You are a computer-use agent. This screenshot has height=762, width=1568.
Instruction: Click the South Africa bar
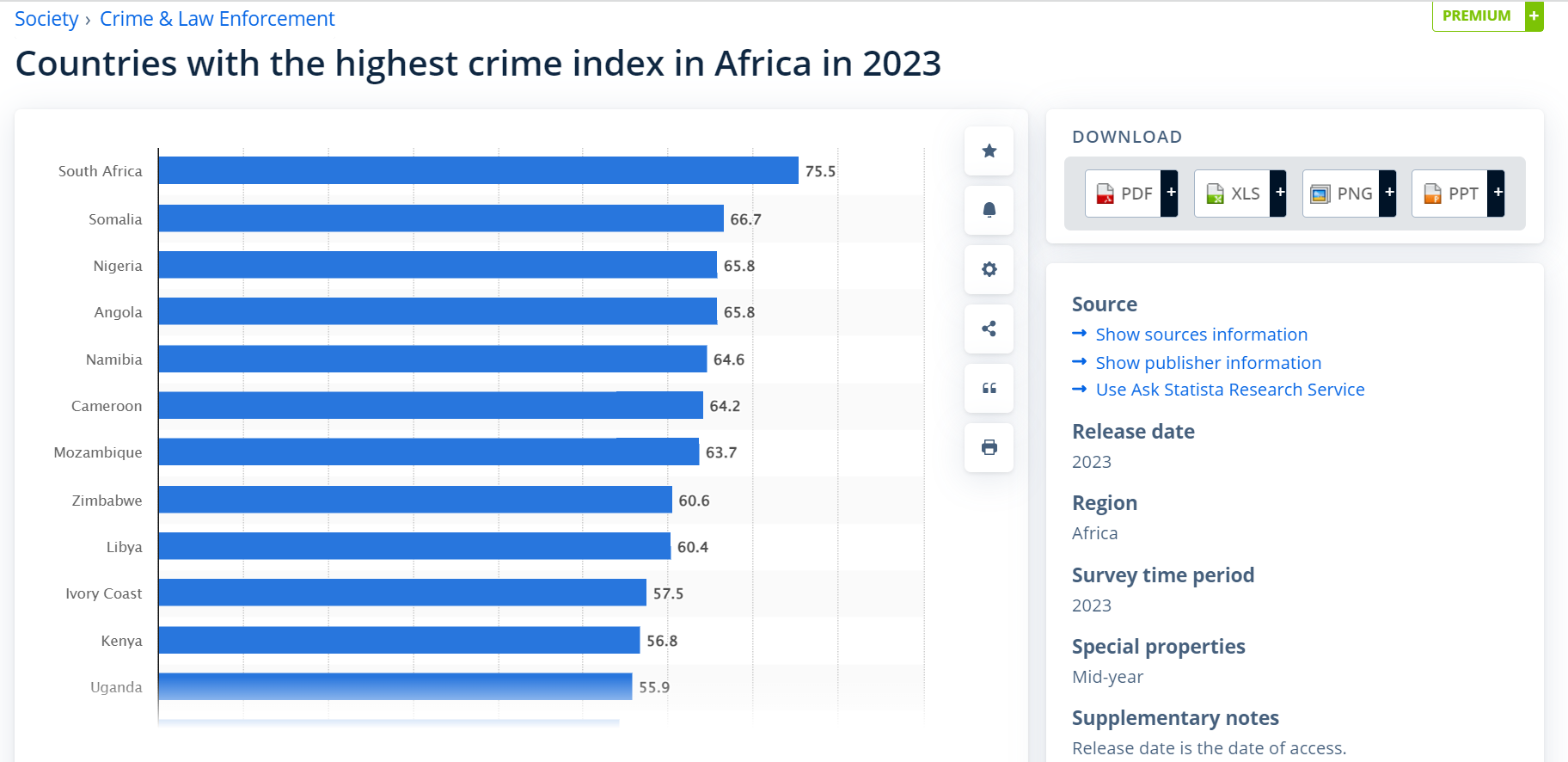[x=478, y=170]
